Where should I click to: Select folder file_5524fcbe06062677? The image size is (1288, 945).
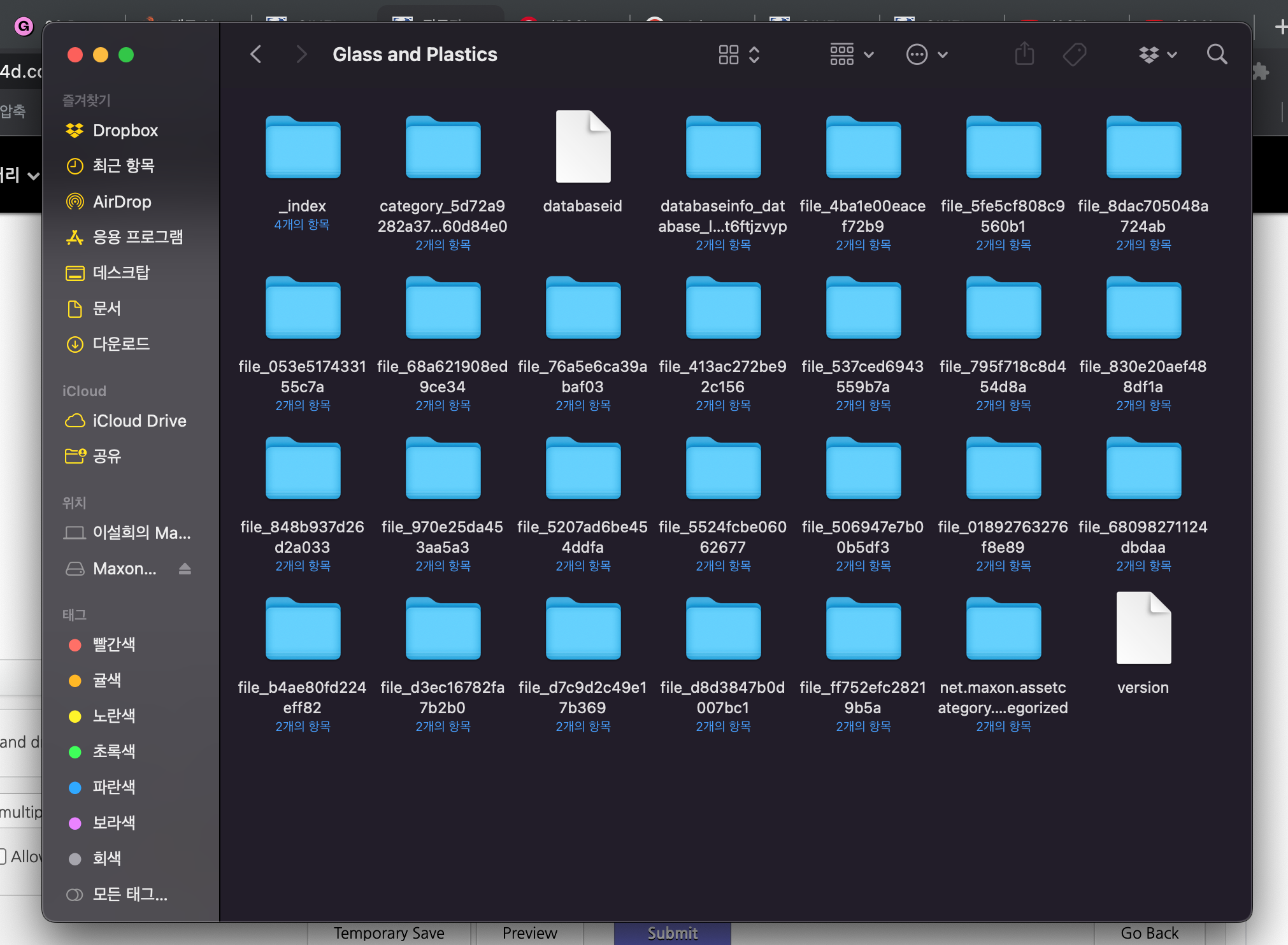[723, 469]
